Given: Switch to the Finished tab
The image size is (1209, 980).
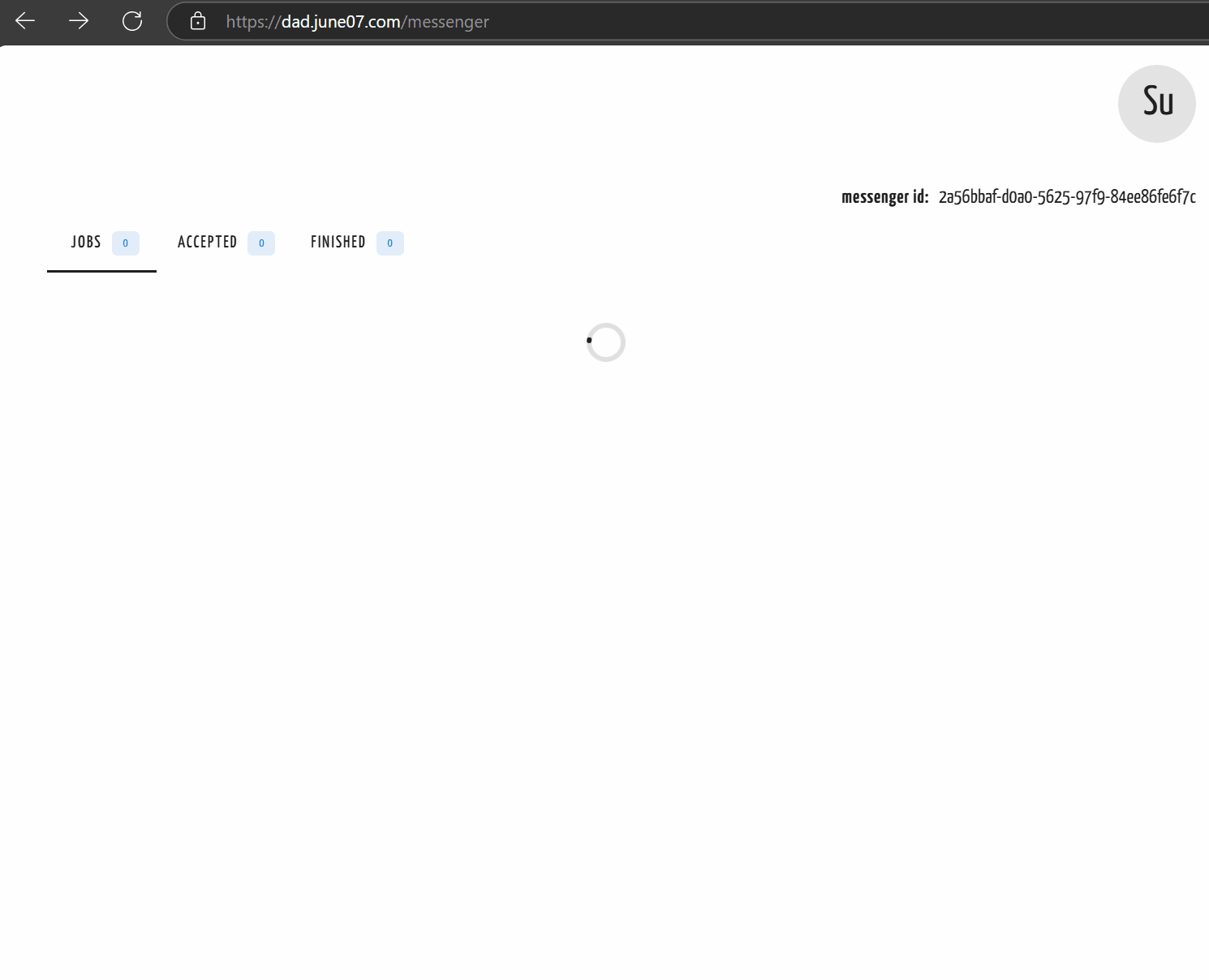Looking at the screenshot, I should point(357,243).
